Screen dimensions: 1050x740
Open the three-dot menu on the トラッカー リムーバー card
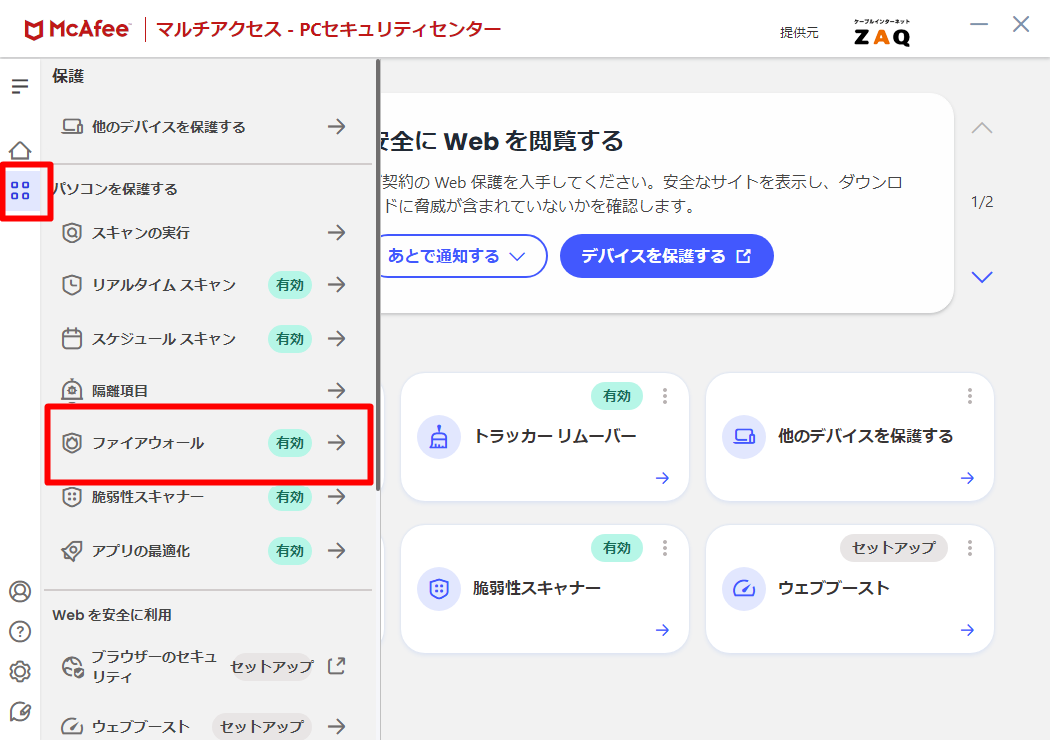pos(665,396)
